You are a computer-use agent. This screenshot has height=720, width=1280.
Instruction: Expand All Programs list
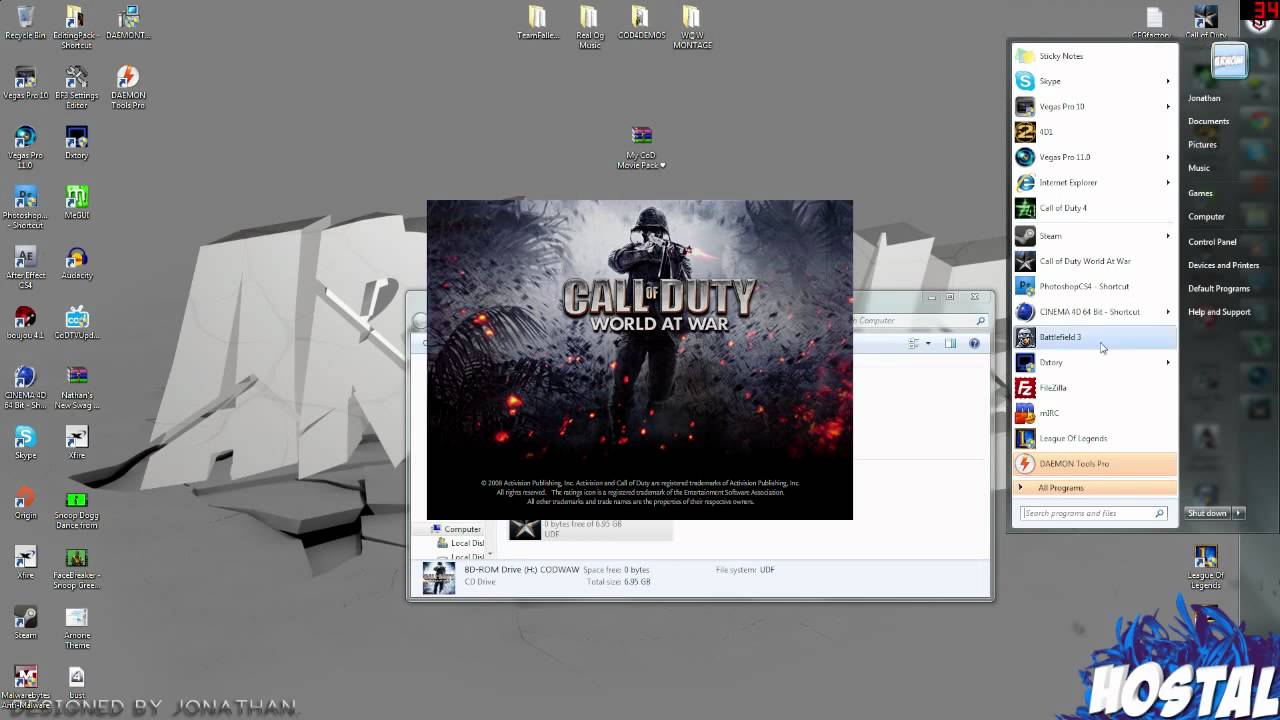tap(1094, 488)
